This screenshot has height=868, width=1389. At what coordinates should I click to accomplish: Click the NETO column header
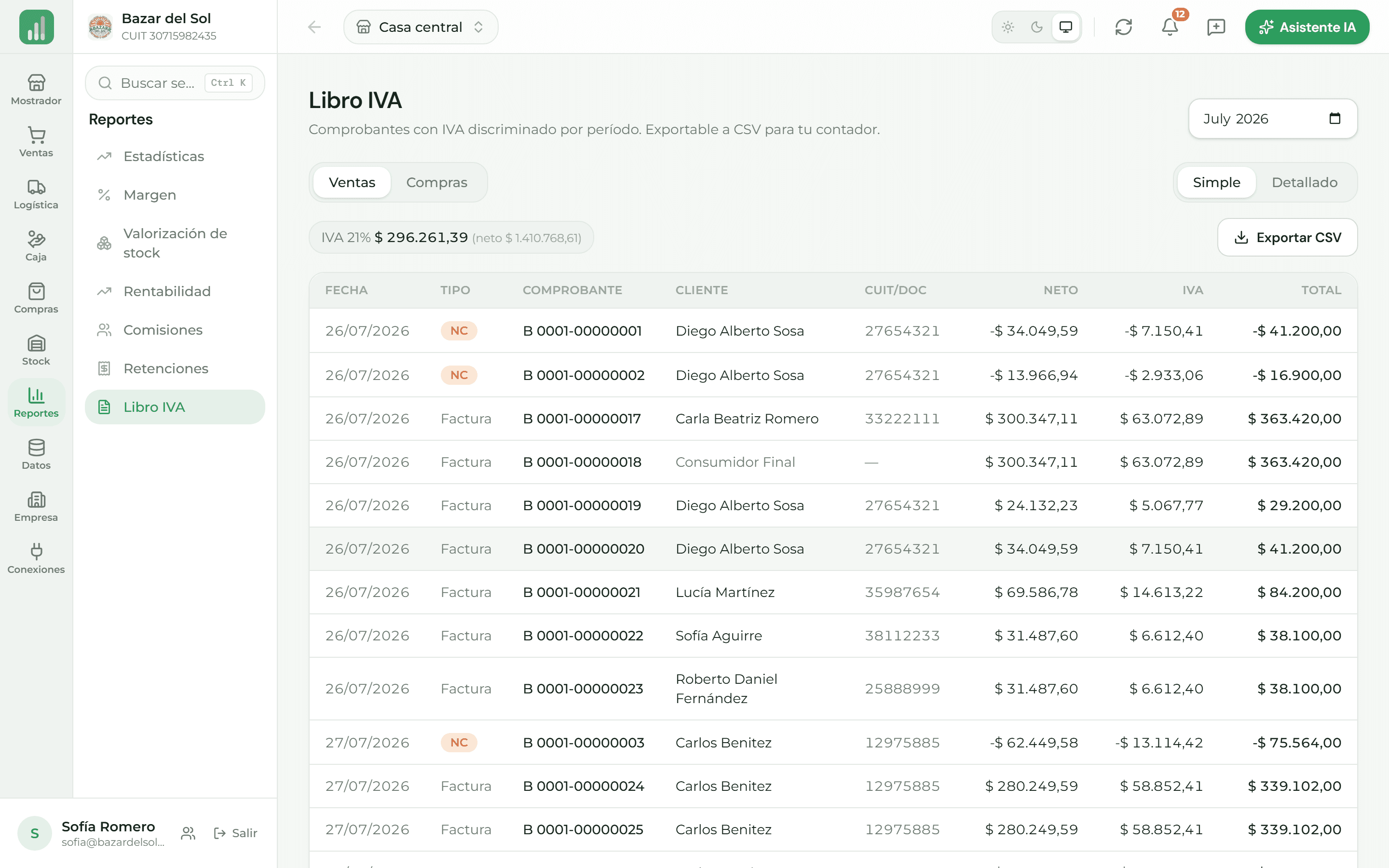[1060, 290]
